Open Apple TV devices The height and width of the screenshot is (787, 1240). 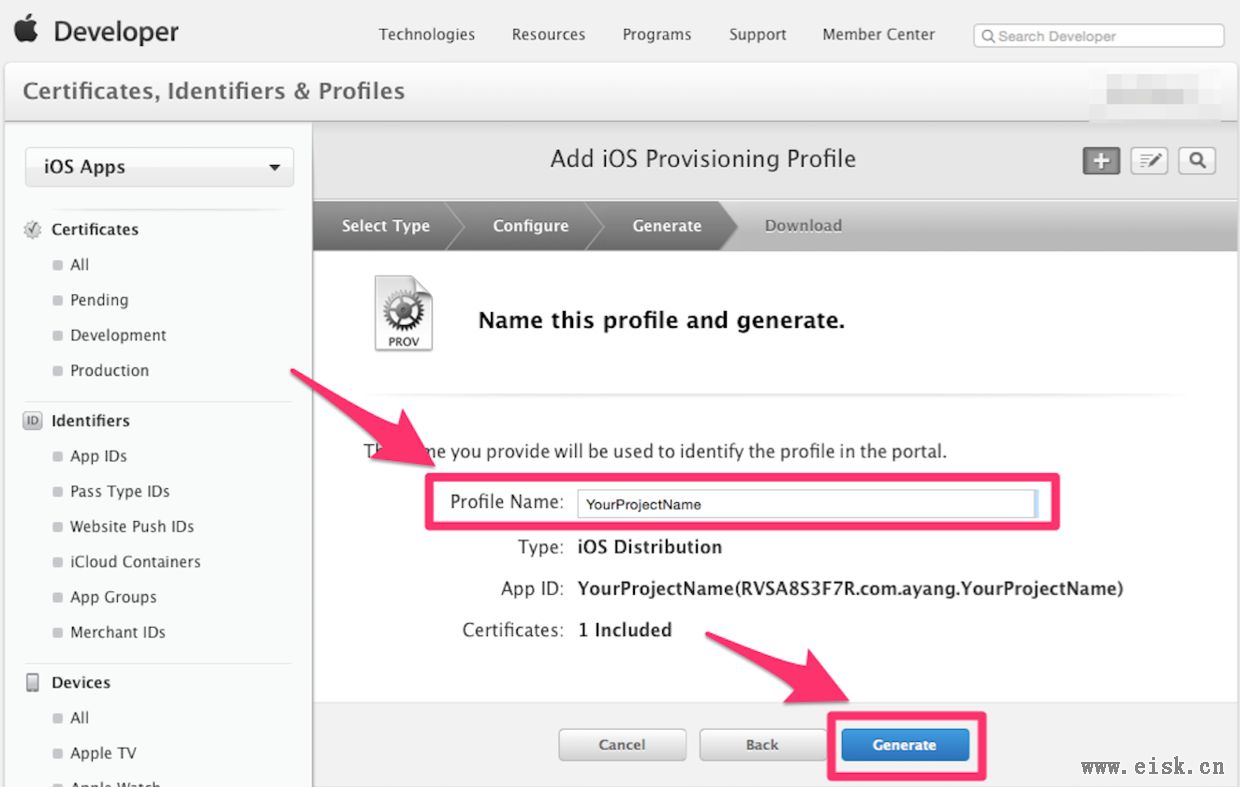(103, 753)
